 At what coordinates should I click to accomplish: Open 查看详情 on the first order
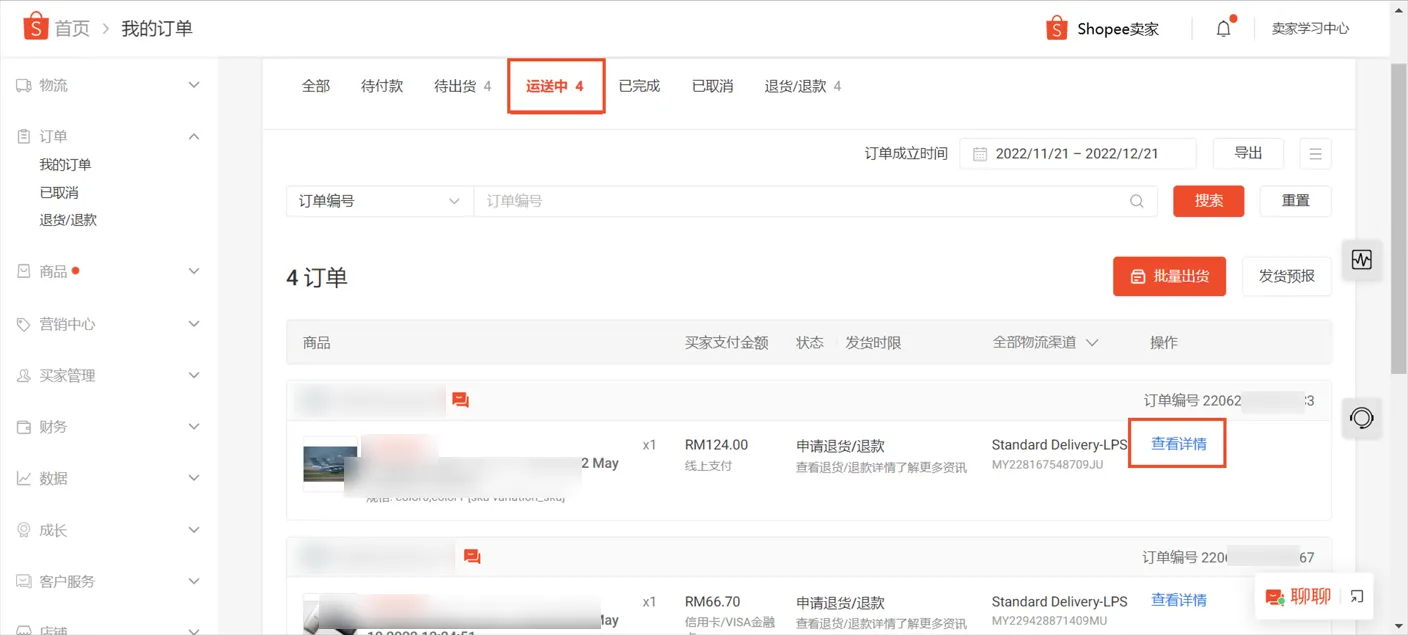(1177, 443)
